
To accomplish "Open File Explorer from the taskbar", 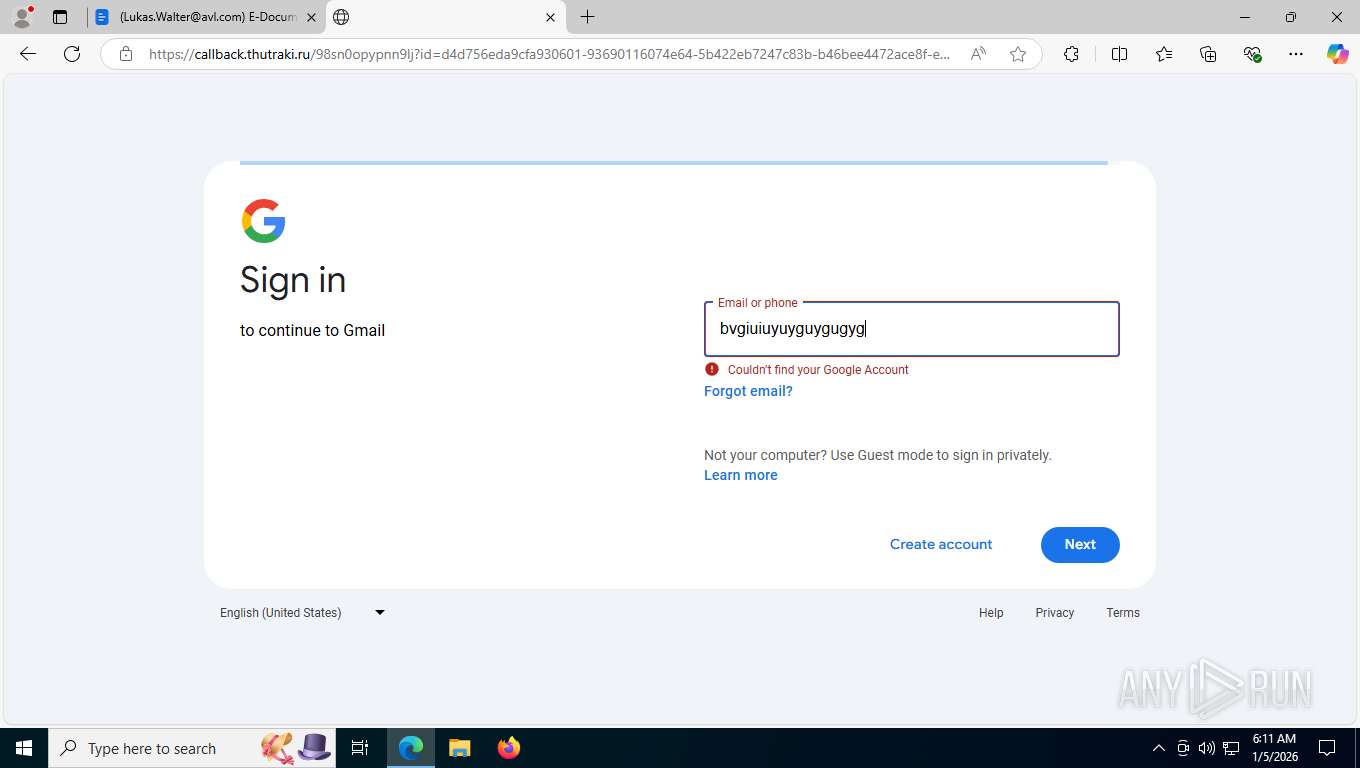I will (459, 748).
